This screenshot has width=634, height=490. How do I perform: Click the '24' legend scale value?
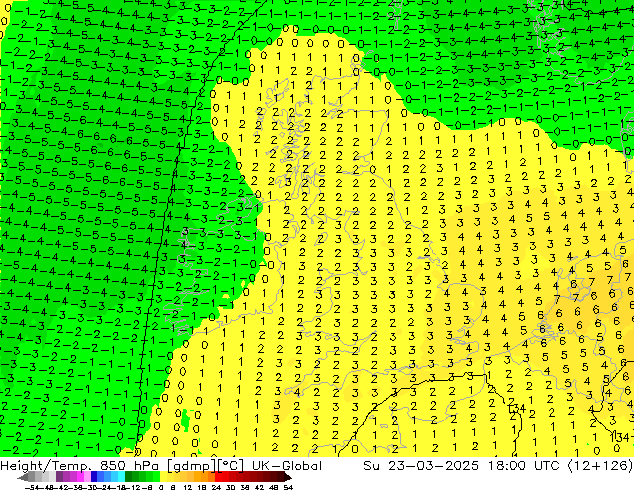click(216, 487)
